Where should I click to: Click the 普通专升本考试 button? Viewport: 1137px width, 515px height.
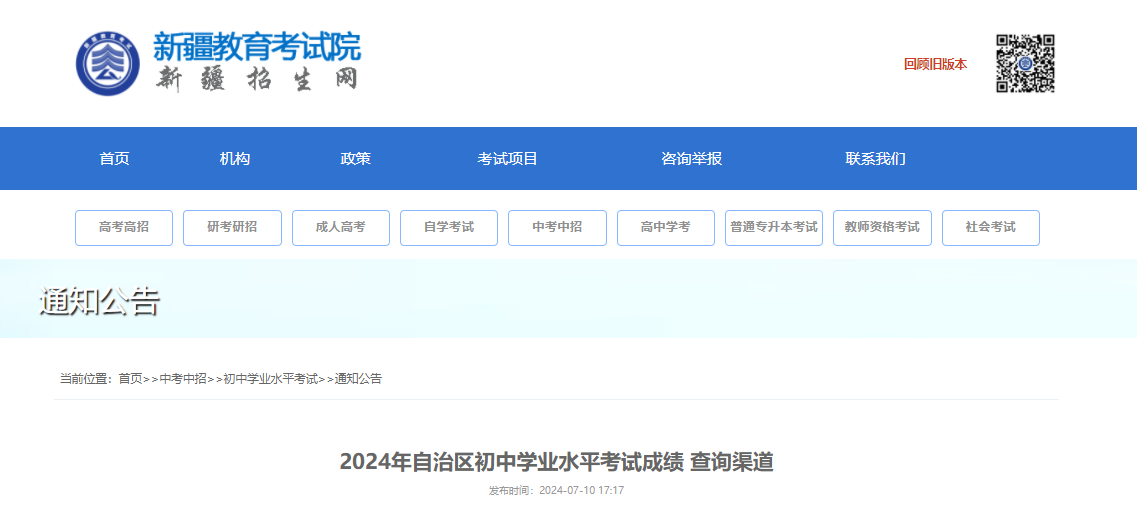tap(774, 228)
